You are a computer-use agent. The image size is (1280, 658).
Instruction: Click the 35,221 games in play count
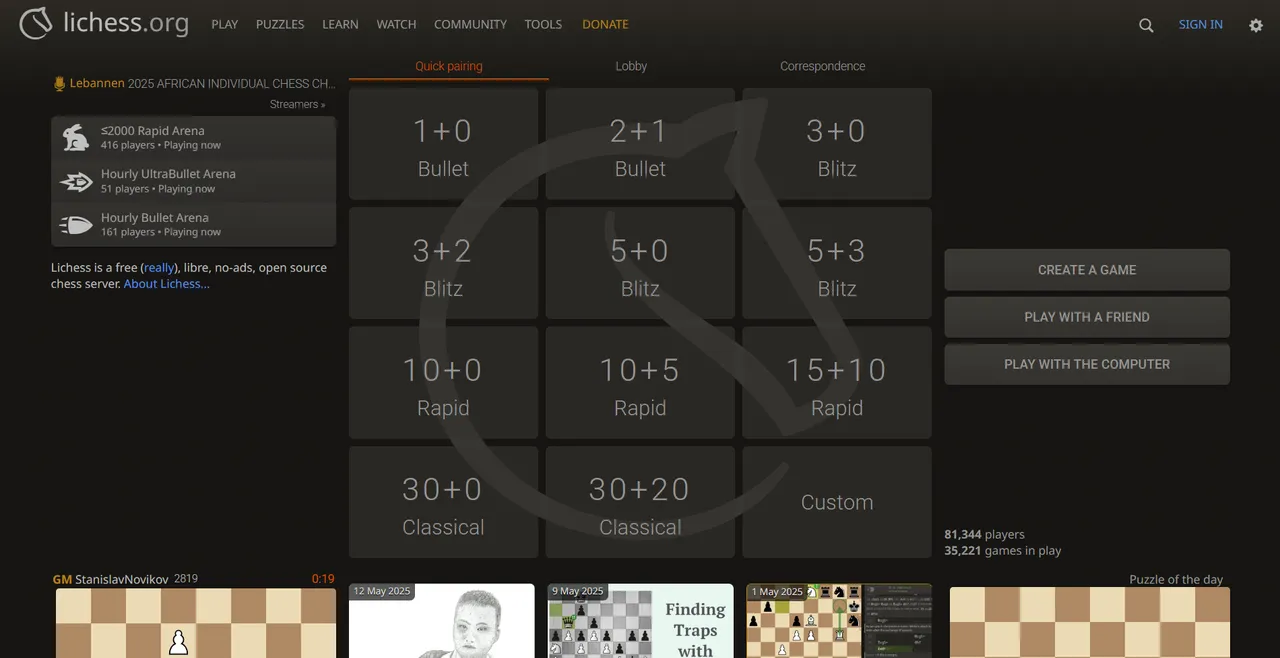pyautogui.click(x=1003, y=551)
